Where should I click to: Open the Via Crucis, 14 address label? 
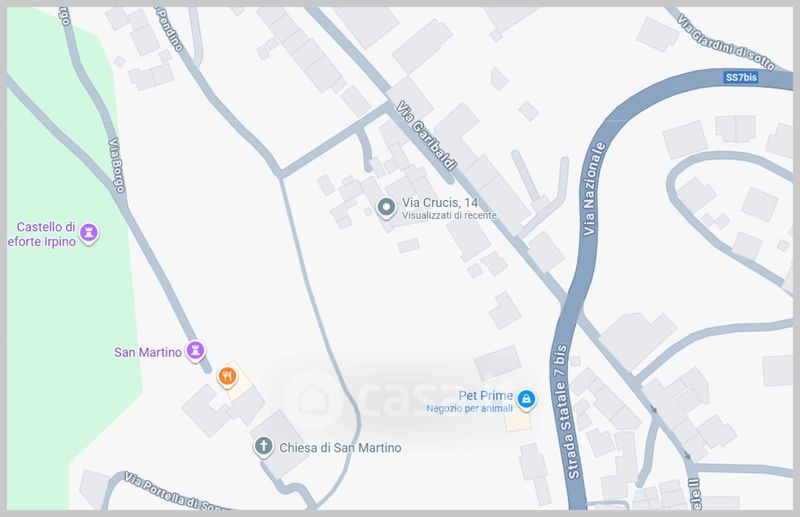coord(440,203)
